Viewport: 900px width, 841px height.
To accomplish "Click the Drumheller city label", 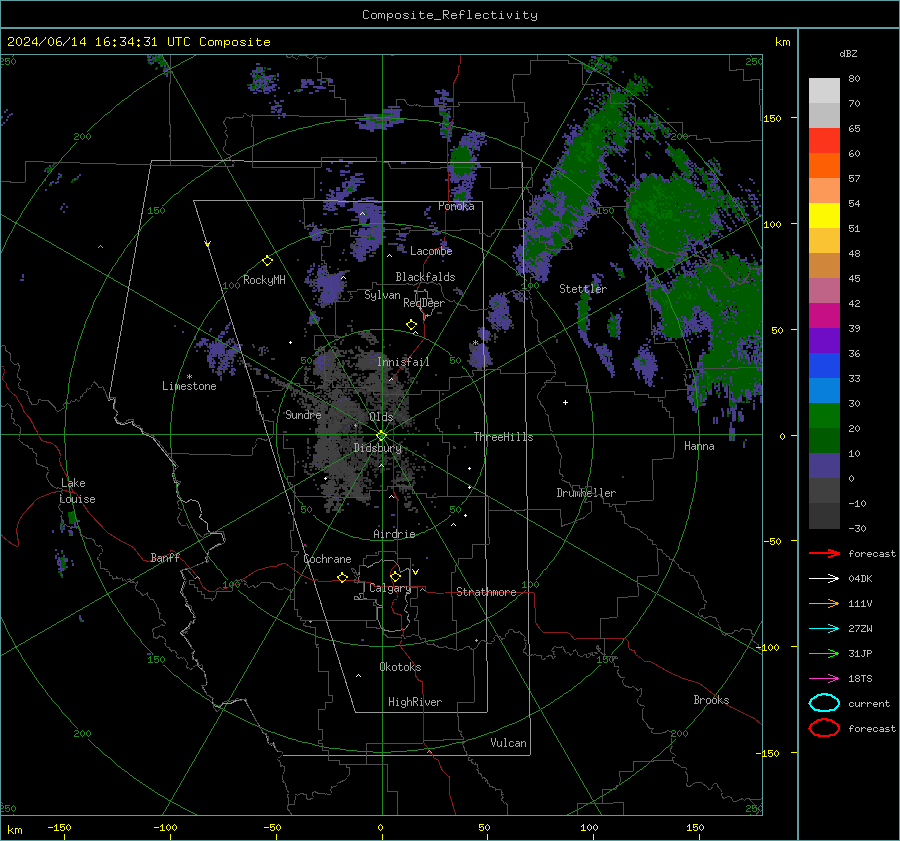I will pos(586,493).
